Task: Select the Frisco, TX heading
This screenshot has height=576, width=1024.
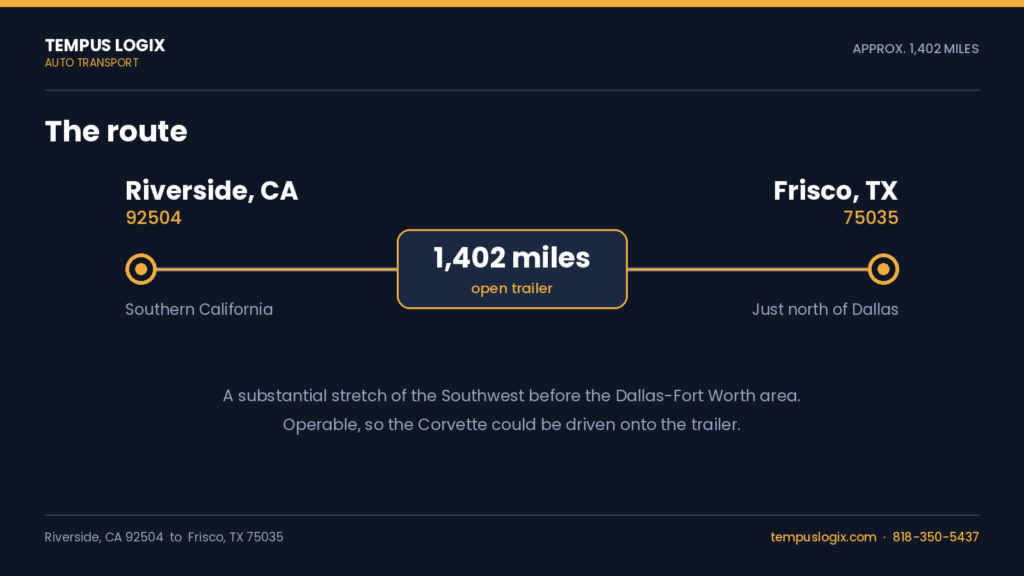Action: coord(835,191)
